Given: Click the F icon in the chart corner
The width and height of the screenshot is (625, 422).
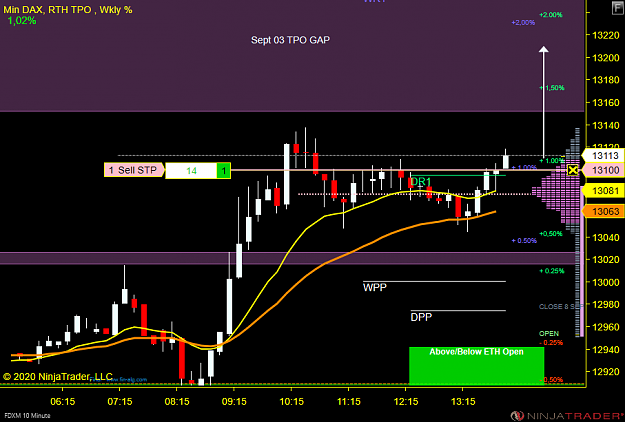Looking at the screenshot, I should pyautogui.click(x=618, y=8).
